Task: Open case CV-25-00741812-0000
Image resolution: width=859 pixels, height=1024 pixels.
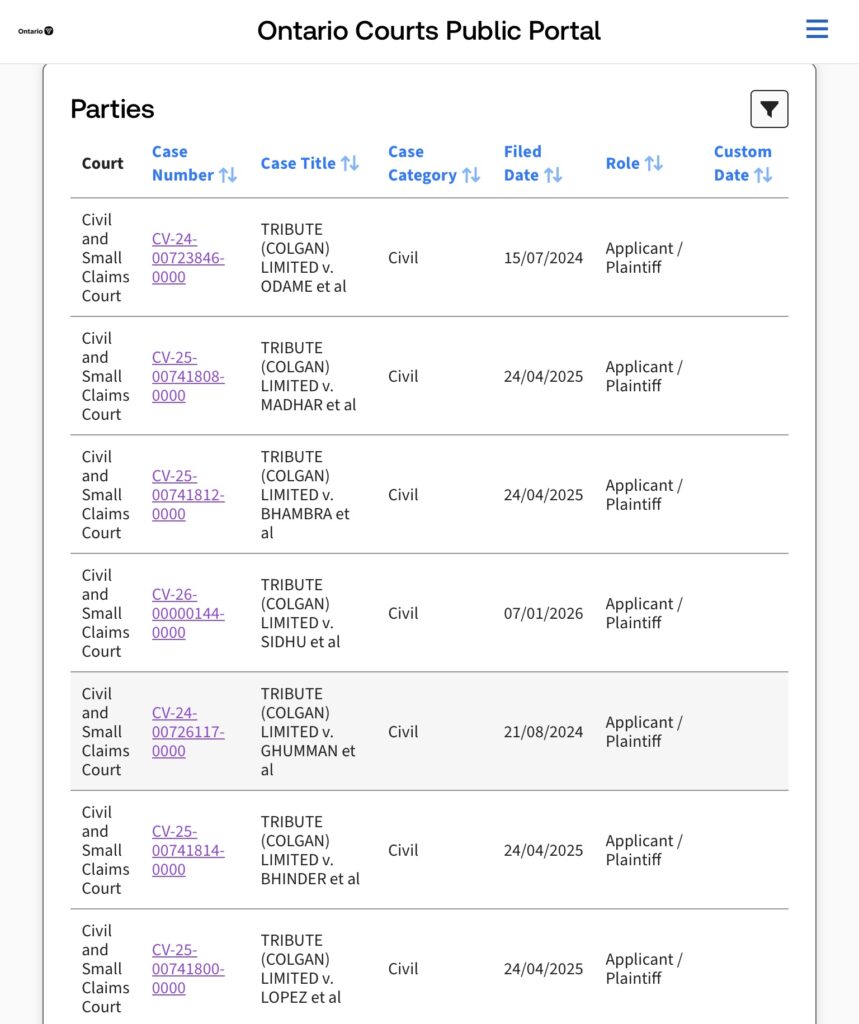Action: point(188,495)
